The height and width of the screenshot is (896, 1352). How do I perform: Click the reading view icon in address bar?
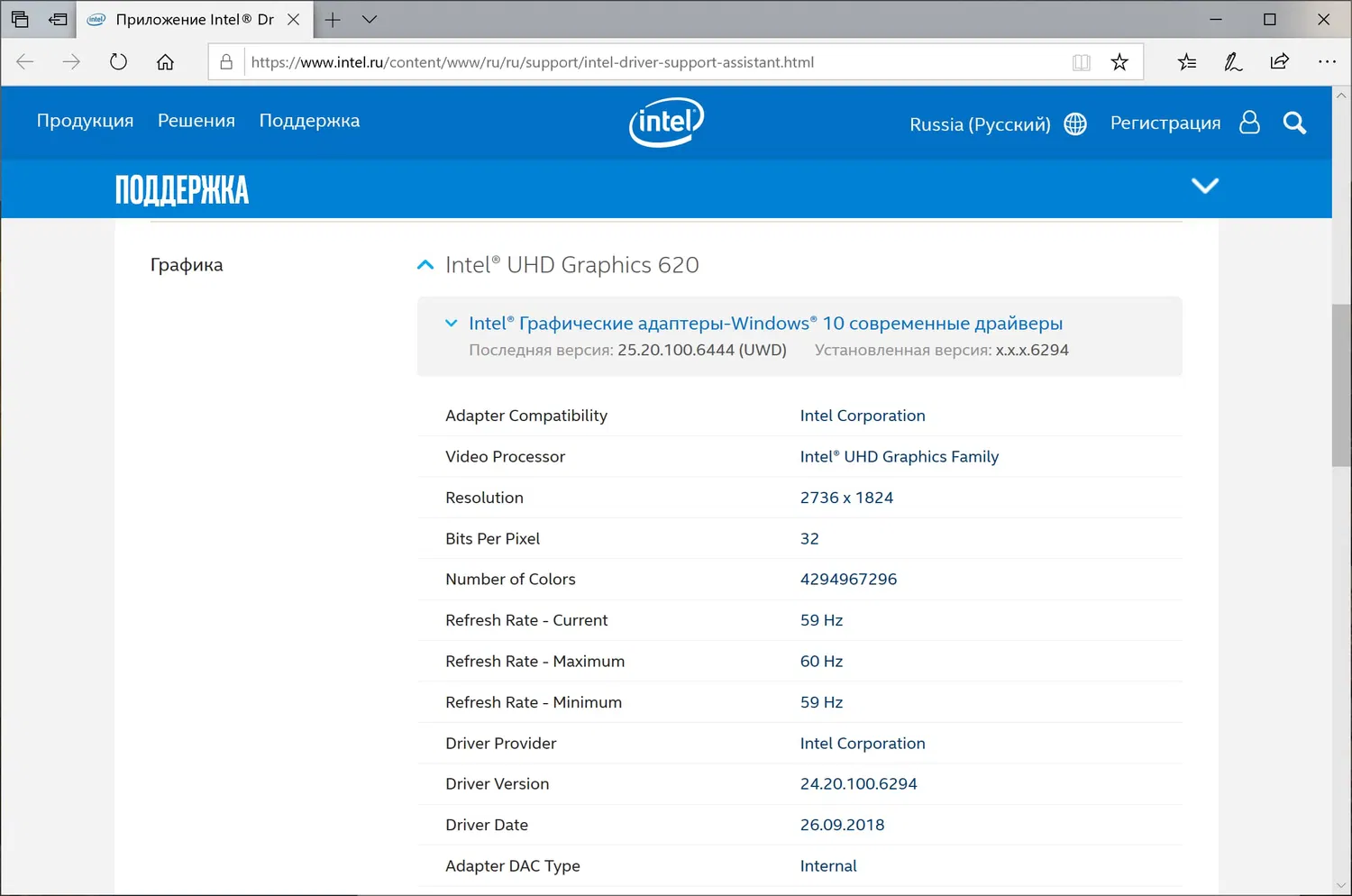[x=1081, y=61]
